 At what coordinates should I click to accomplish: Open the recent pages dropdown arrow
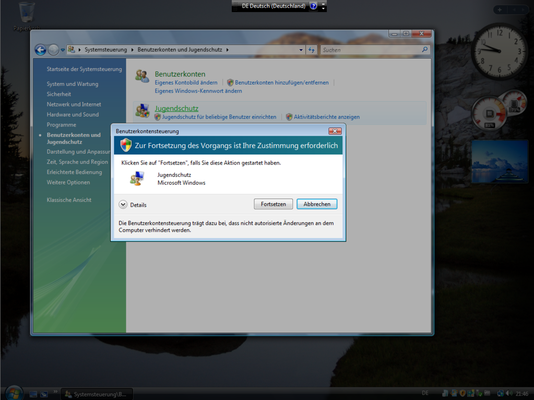coord(63,50)
